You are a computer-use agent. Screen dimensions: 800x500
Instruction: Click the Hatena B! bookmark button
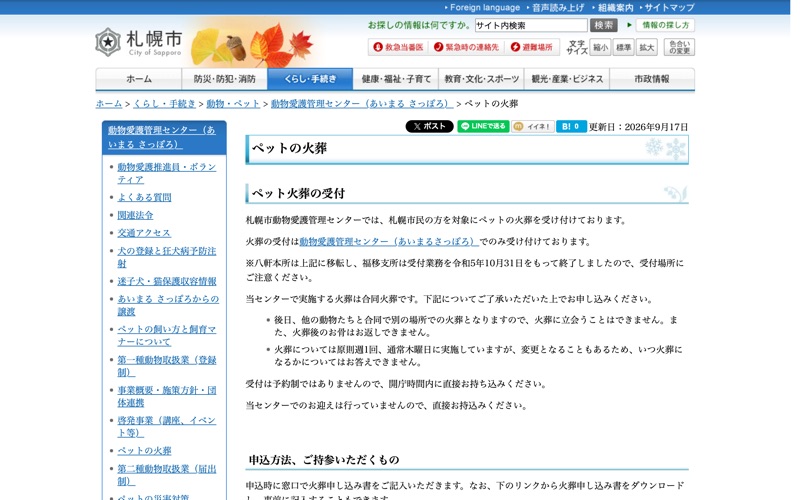pos(571,127)
